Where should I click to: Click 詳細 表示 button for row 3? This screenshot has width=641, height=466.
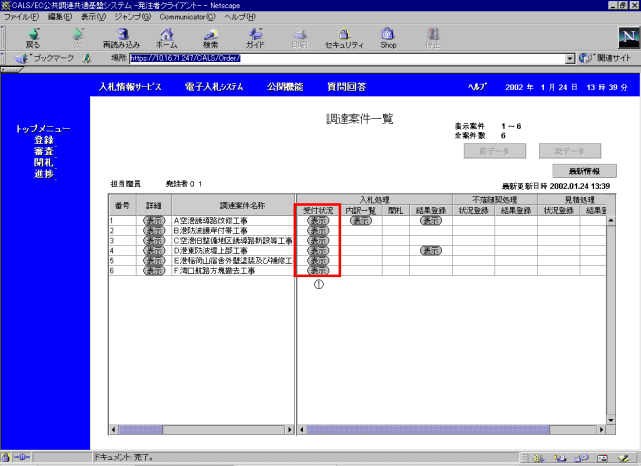coord(154,240)
